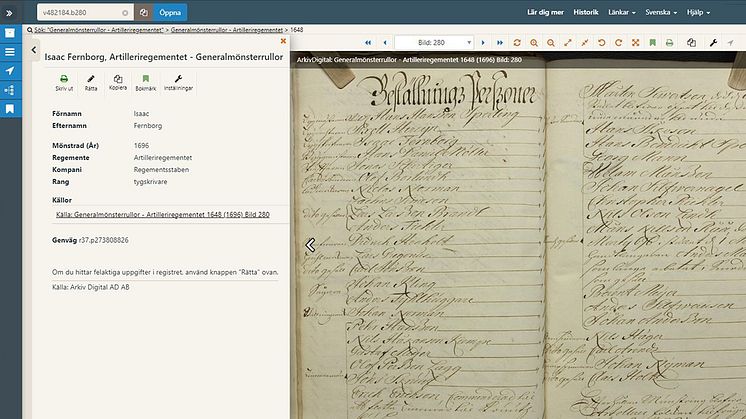Go to the next image page
This screenshot has height=419, width=746.
(484, 43)
